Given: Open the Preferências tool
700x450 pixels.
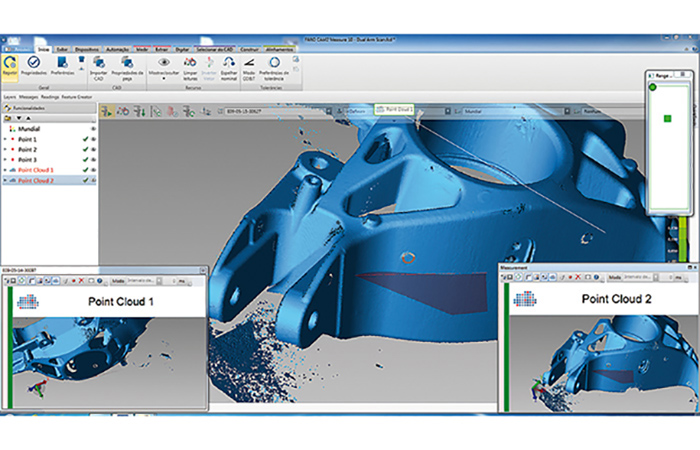Looking at the screenshot, I should [61, 62].
